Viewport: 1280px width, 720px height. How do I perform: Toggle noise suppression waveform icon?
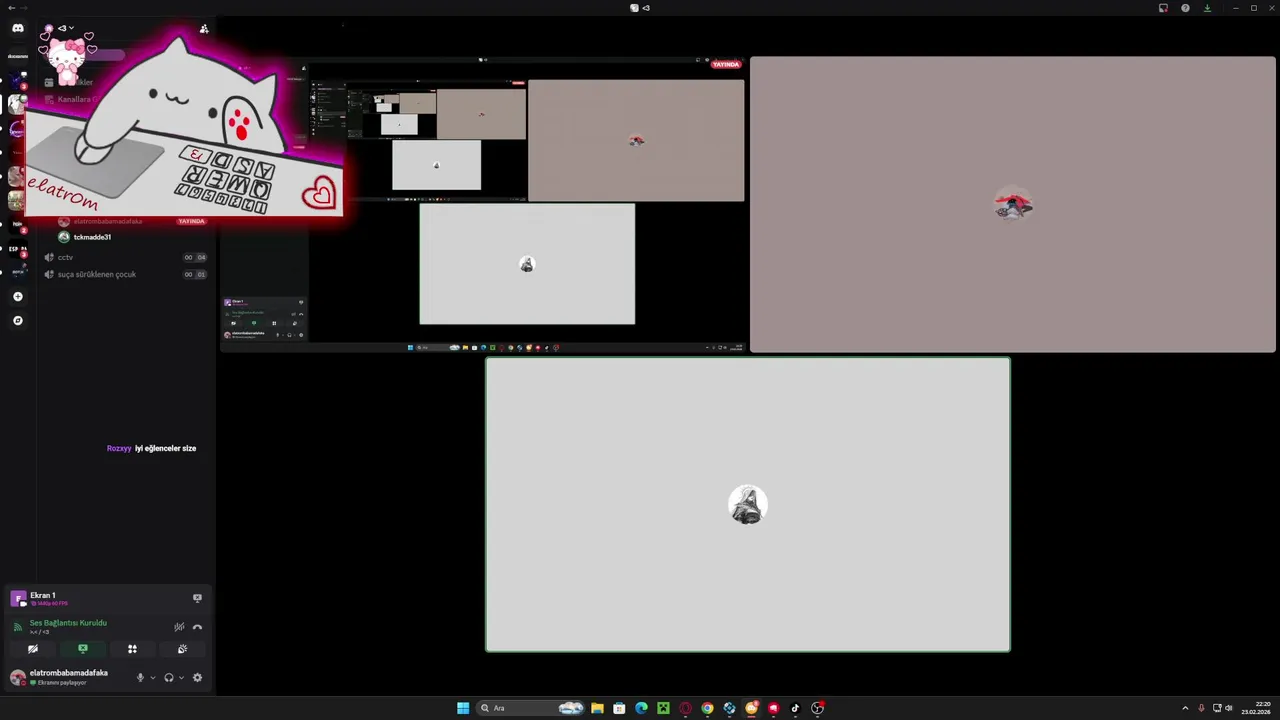coord(179,627)
